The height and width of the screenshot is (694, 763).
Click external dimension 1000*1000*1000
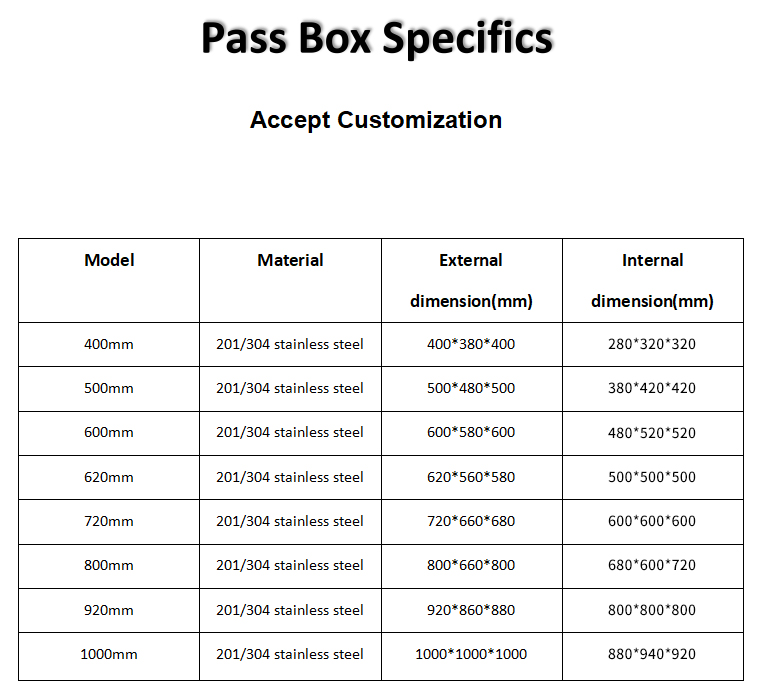coord(471,654)
